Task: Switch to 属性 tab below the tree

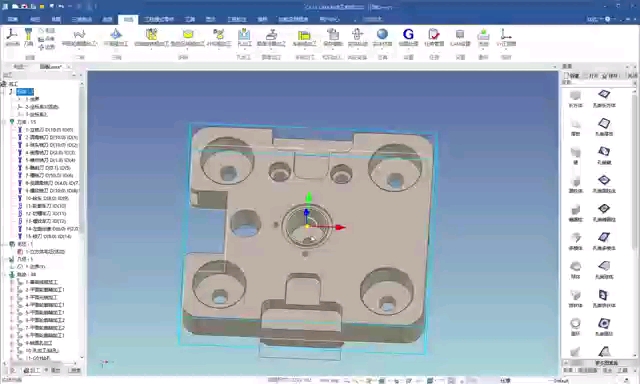Action: 54,370
